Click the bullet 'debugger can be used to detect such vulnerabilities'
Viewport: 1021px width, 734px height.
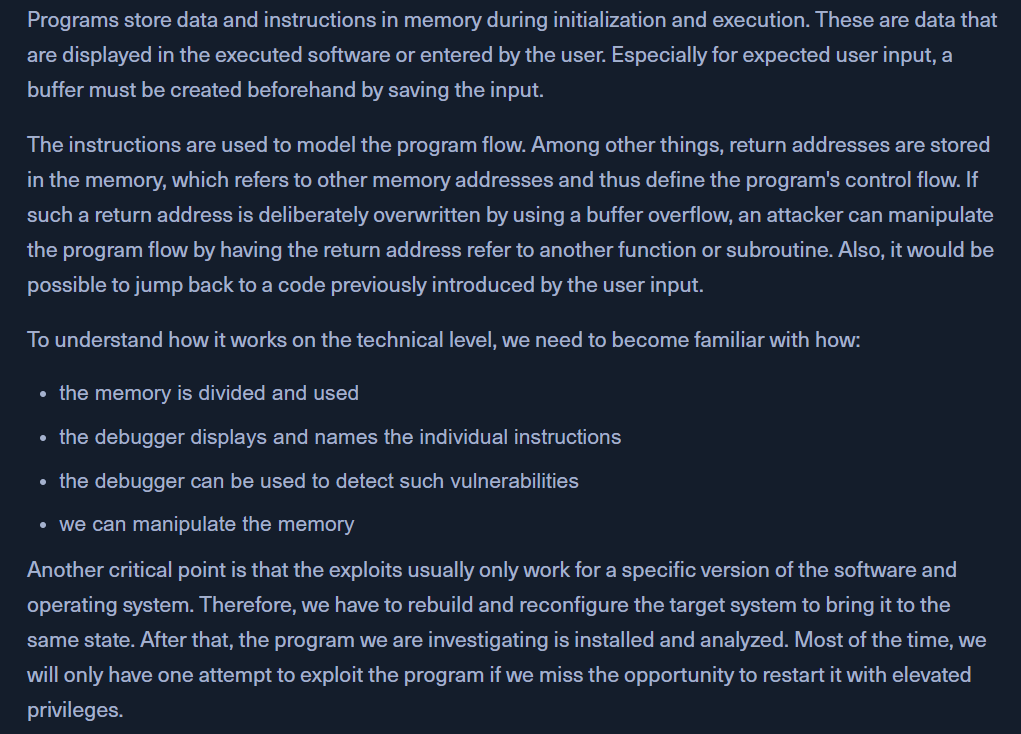319,481
